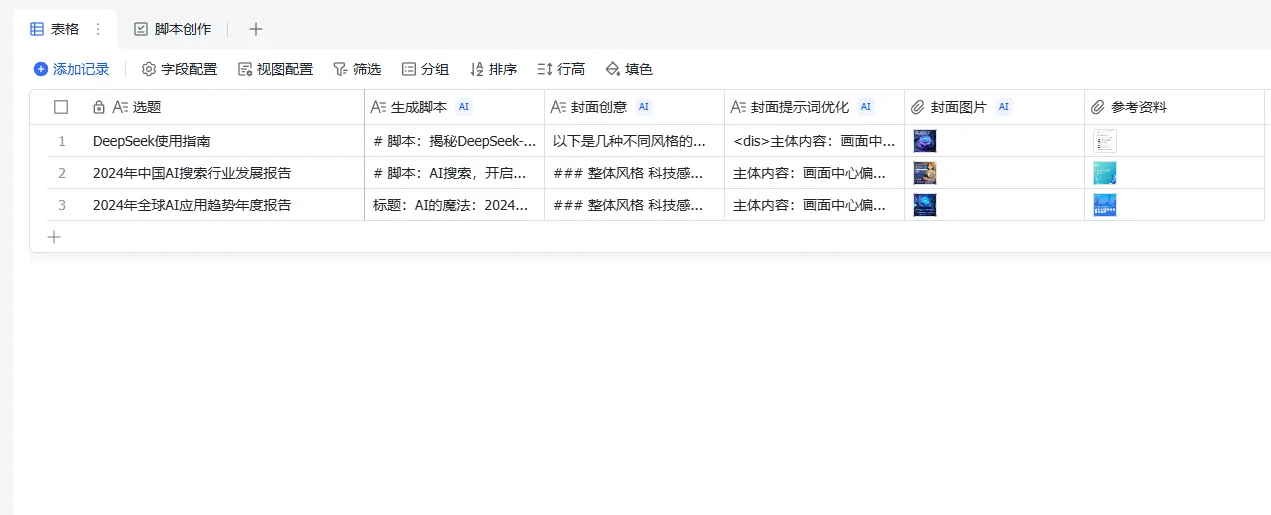The image size is (1271, 515).
Task: Click the 参考资料 column header
Action: [x=1175, y=107]
